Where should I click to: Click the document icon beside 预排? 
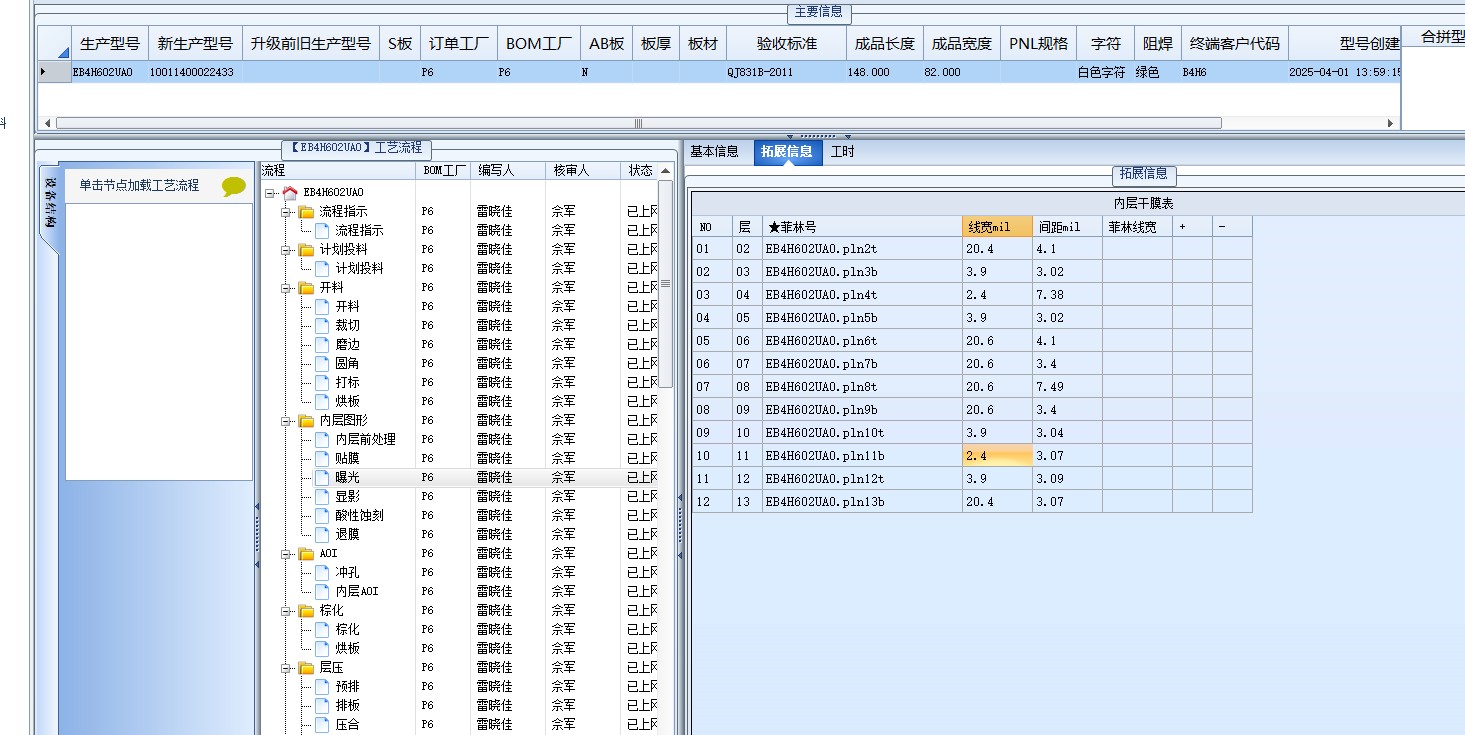coord(322,687)
